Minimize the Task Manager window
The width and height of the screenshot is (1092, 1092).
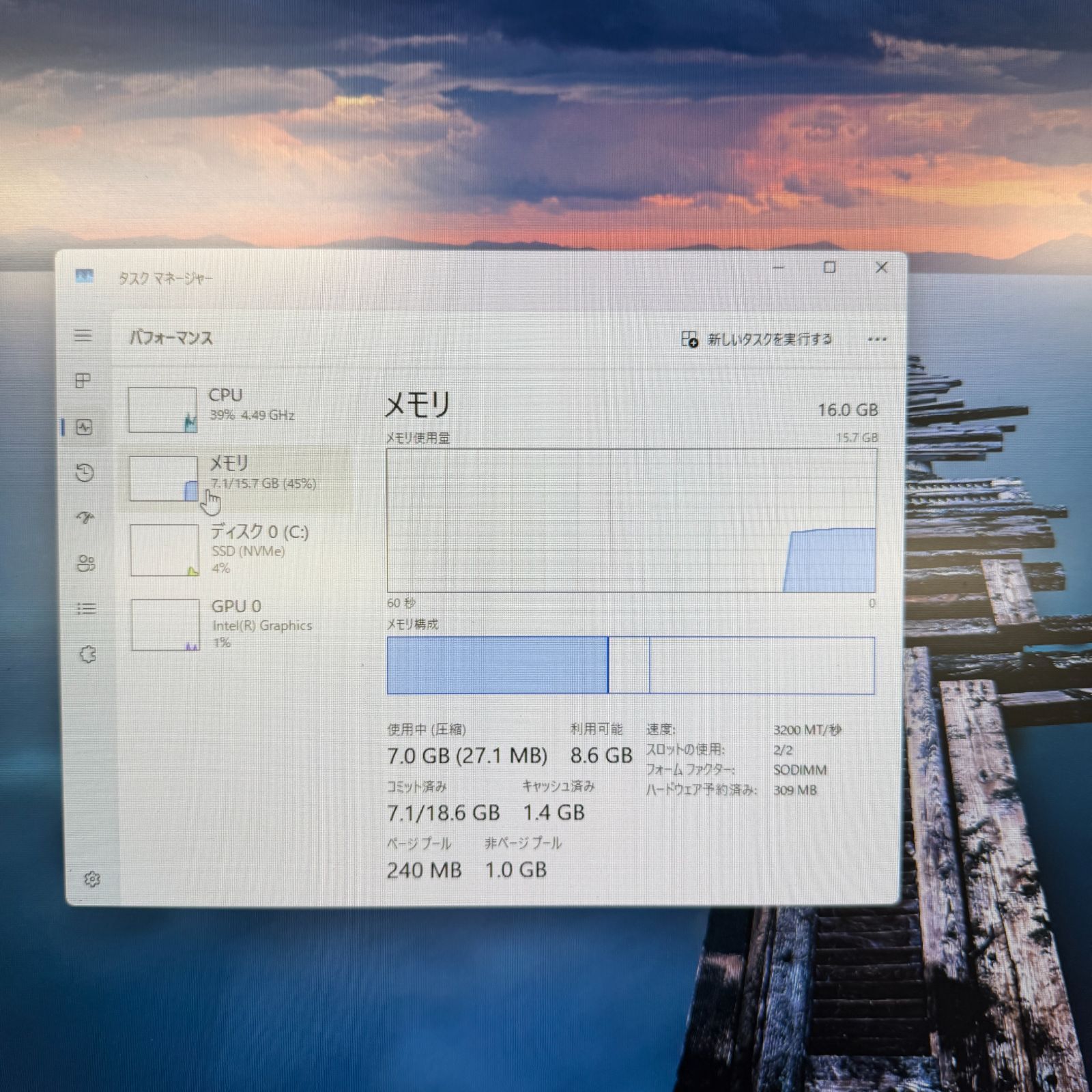coord(778,268)
